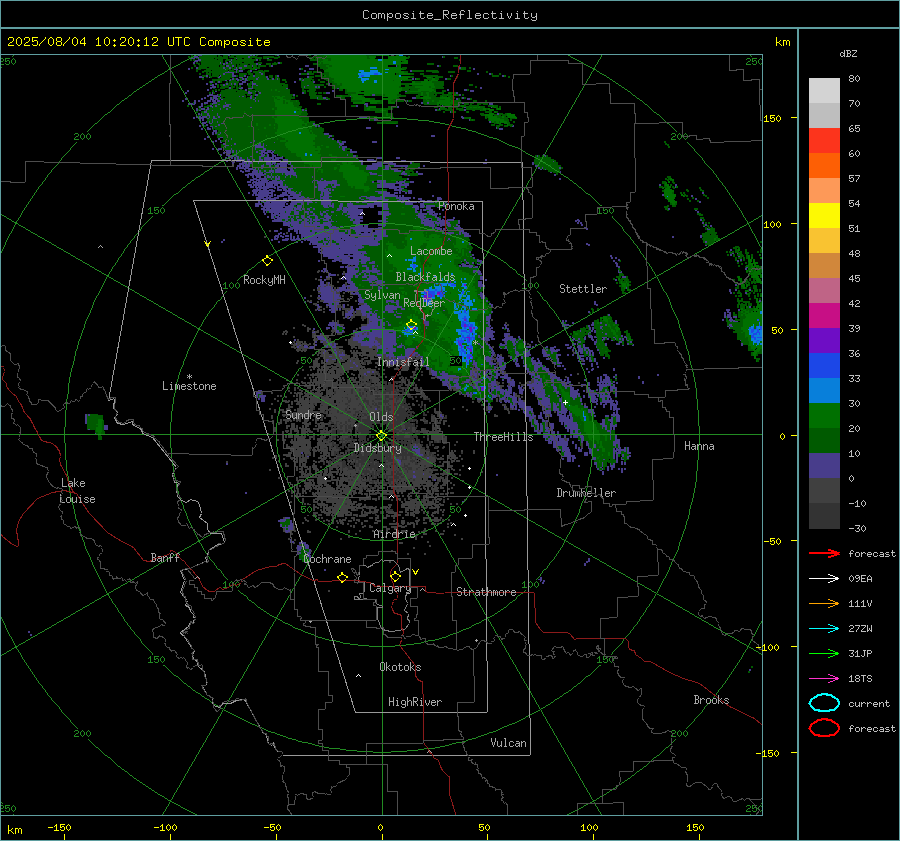Click the Sylvan label on the map
900x841 pixels.
382,295
